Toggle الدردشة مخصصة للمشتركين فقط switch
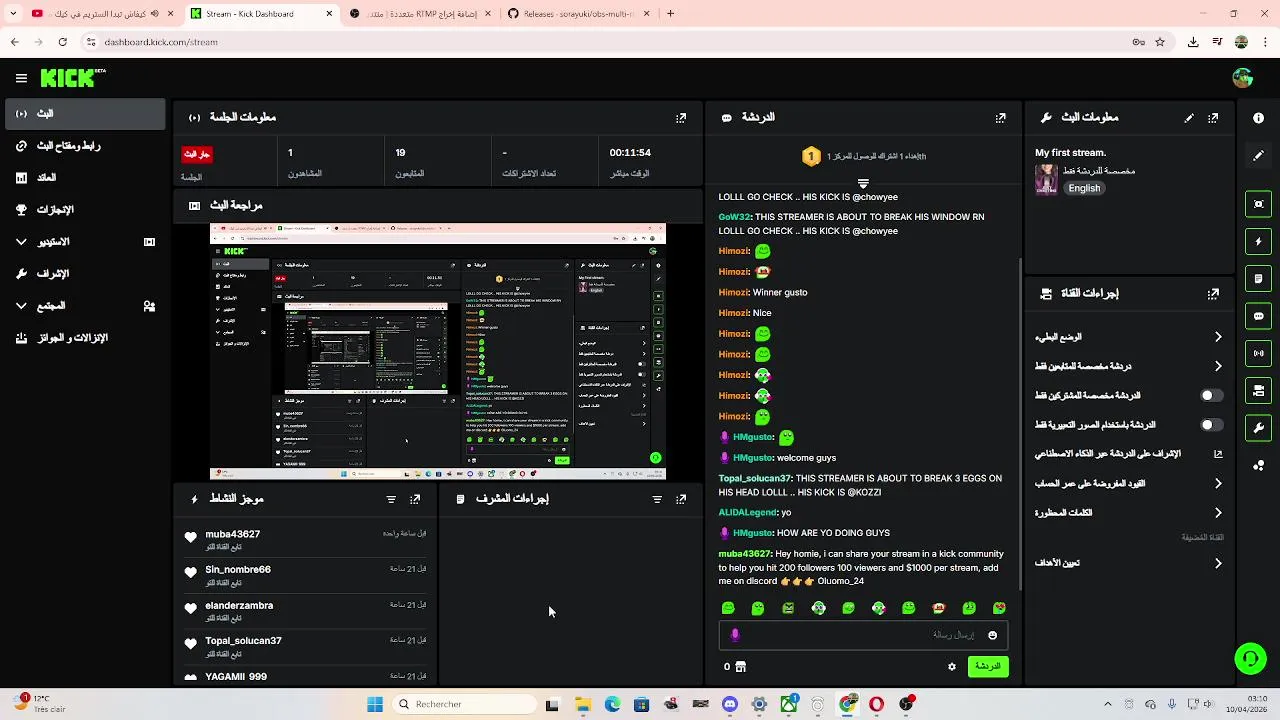Screen dimensions: 1280x720 click(x=1212, y=395)
